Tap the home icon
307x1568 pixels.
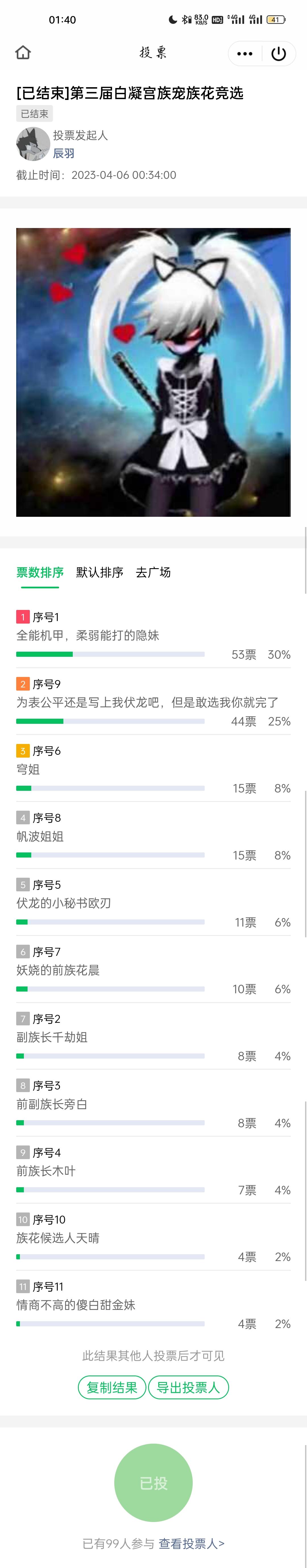23,53
